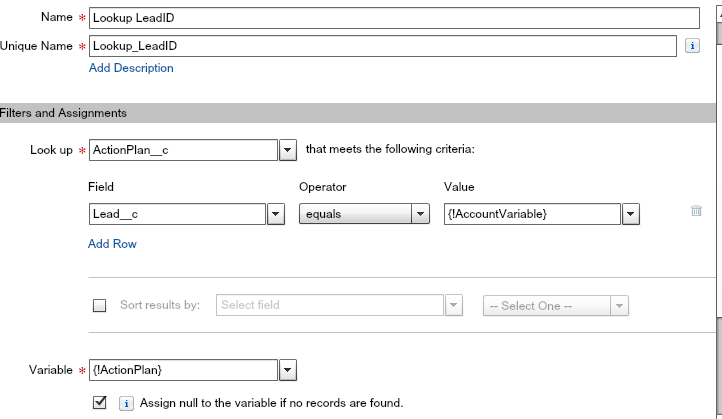Click the Add Row link
Image resolution: width=722 pixels, height=419 pixels.
[x=112, y=244]
